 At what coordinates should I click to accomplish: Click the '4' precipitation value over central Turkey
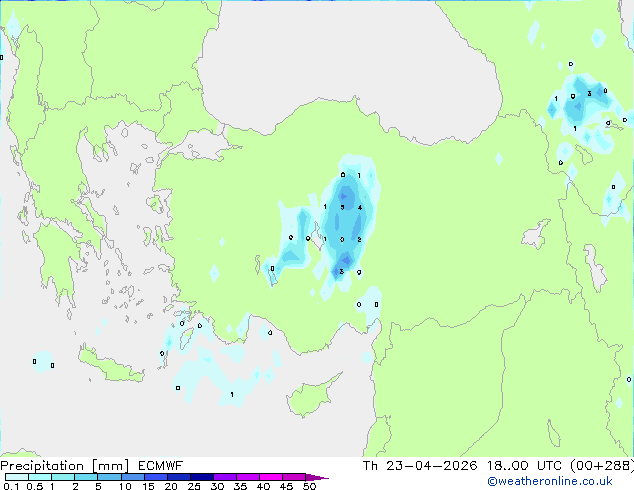click(x=360, y=208)
